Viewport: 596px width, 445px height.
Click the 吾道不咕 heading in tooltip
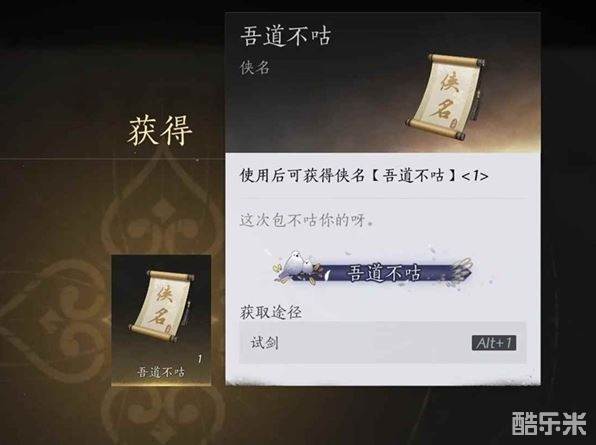click(286, 36)
